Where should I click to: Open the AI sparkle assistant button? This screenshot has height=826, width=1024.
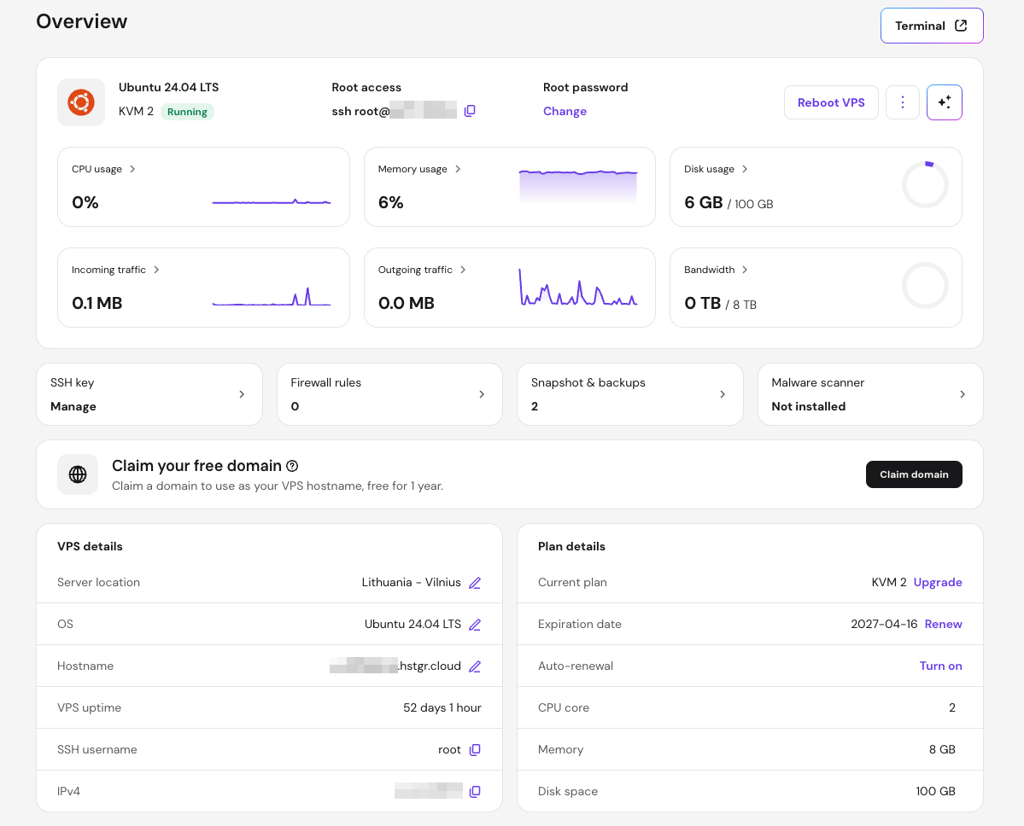click(944, 103)
